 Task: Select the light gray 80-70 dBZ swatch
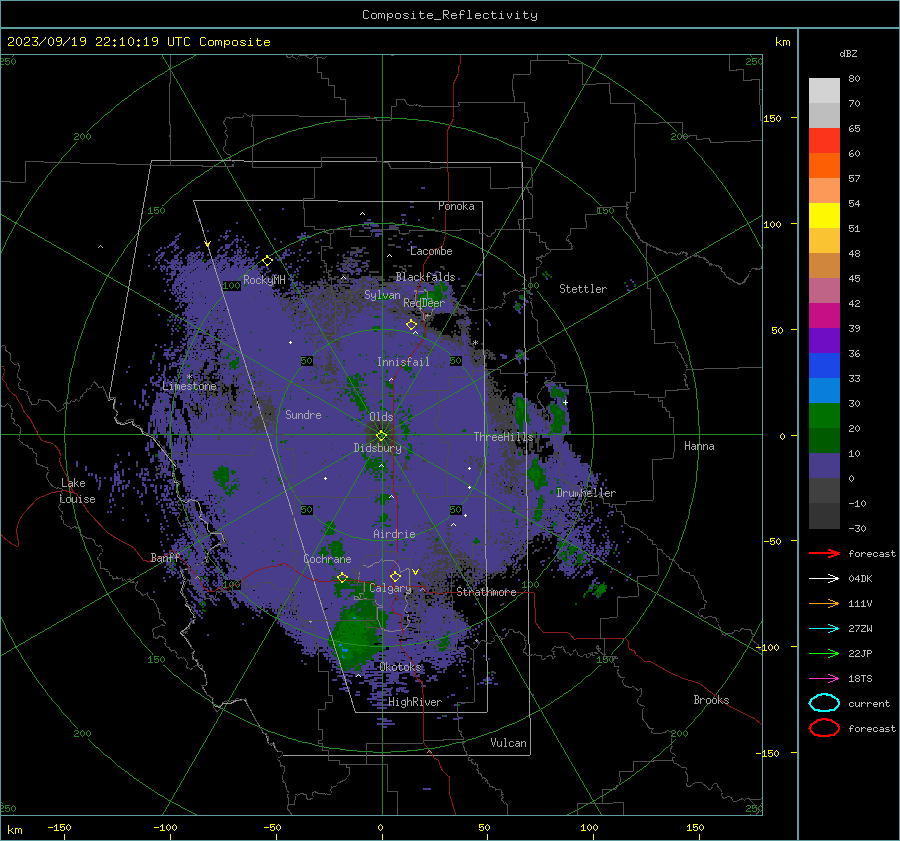coord(824,91)
